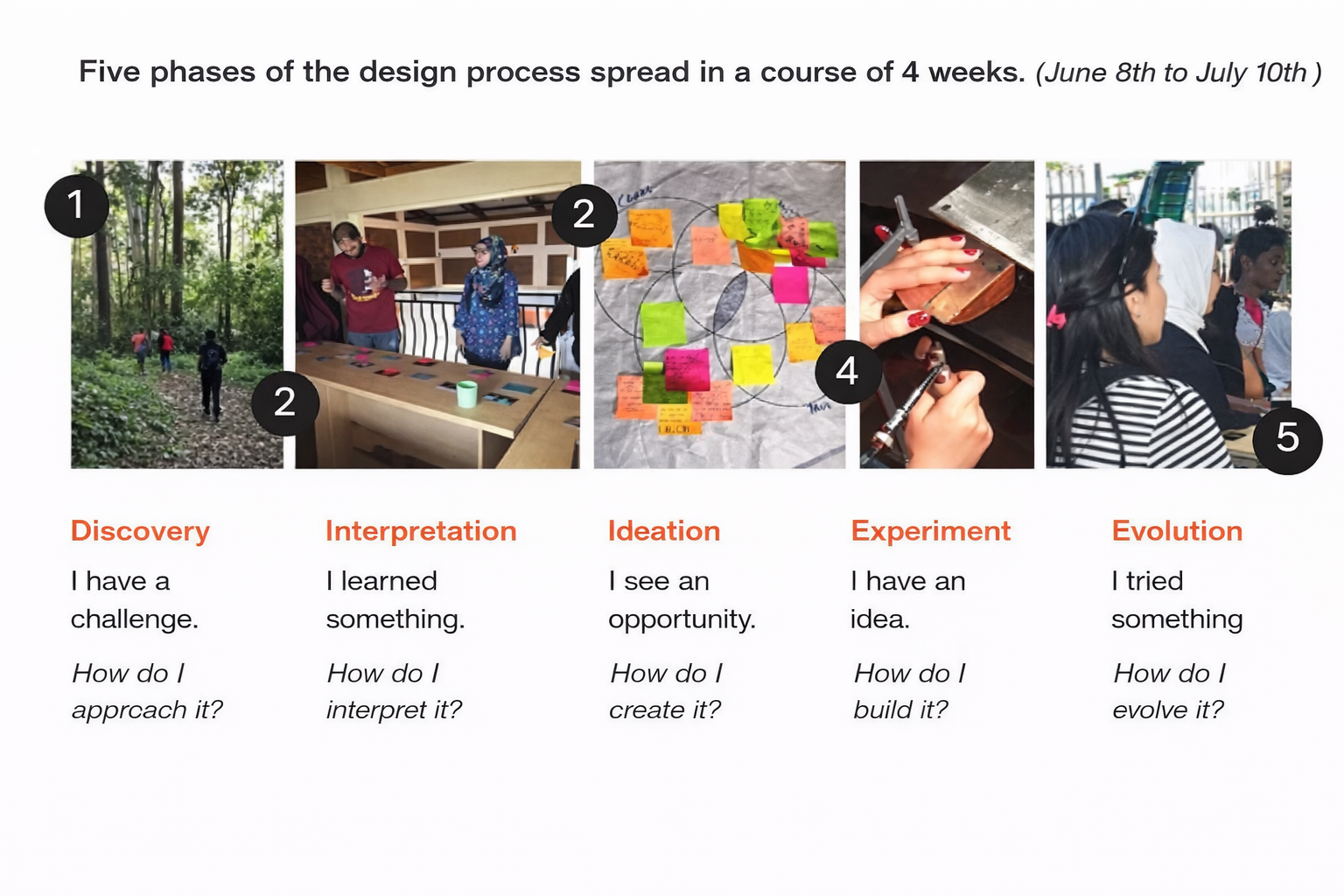The image size is (1344, 896).
Task: Select the Interpretation heading
Action: point(421,531)
